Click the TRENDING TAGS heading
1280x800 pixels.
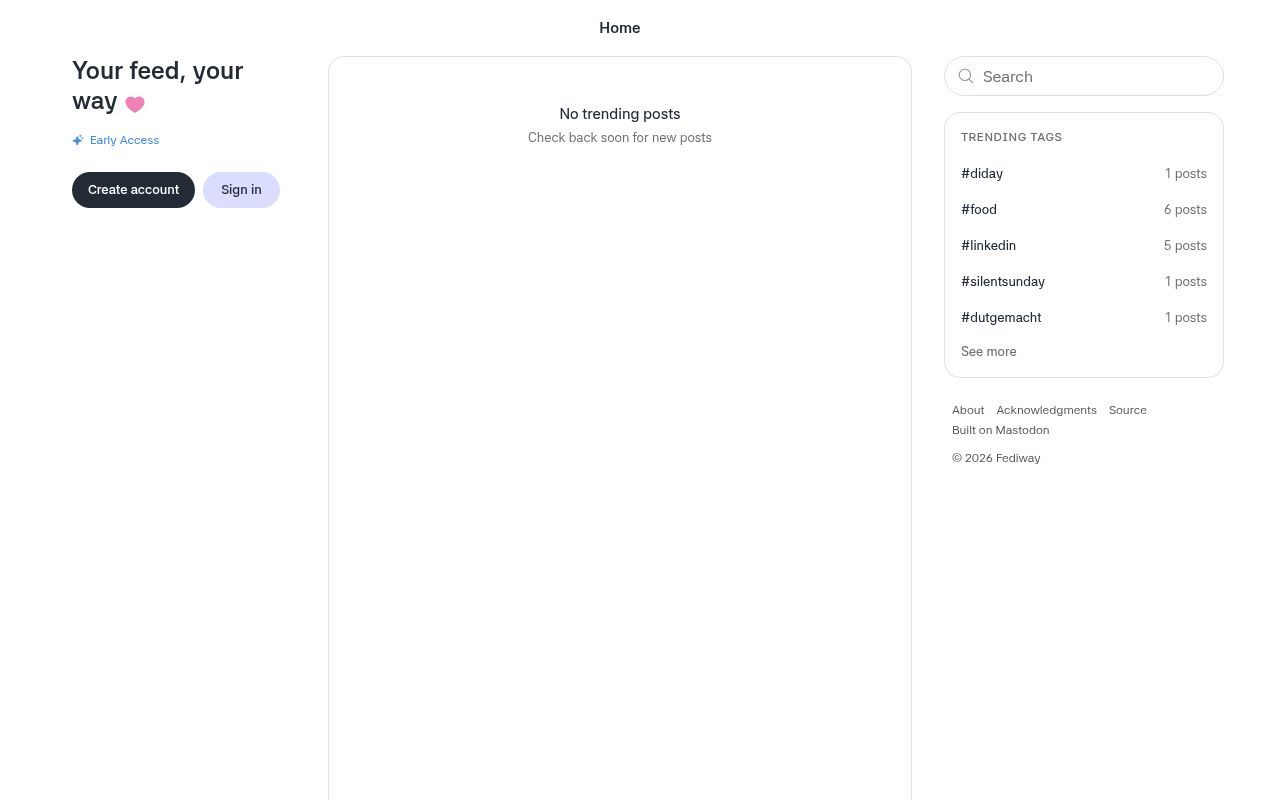1011,137
